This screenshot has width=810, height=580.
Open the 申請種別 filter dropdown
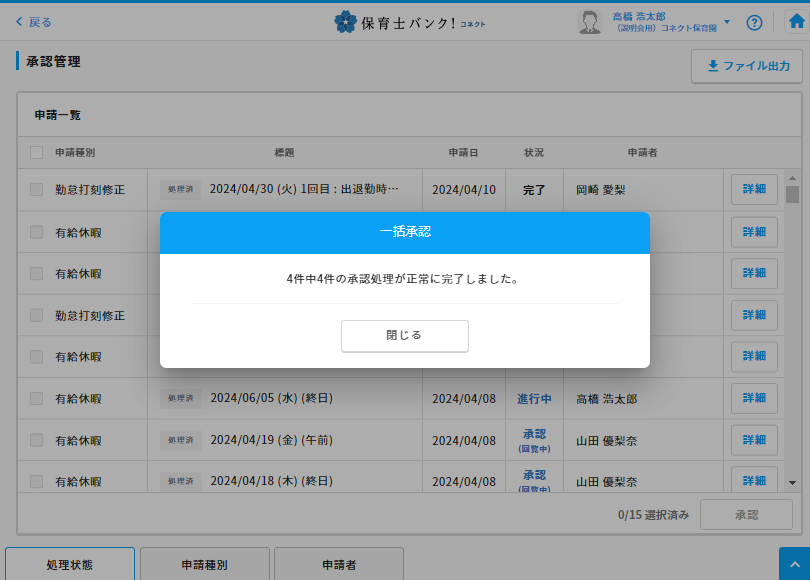coord(206,564)
